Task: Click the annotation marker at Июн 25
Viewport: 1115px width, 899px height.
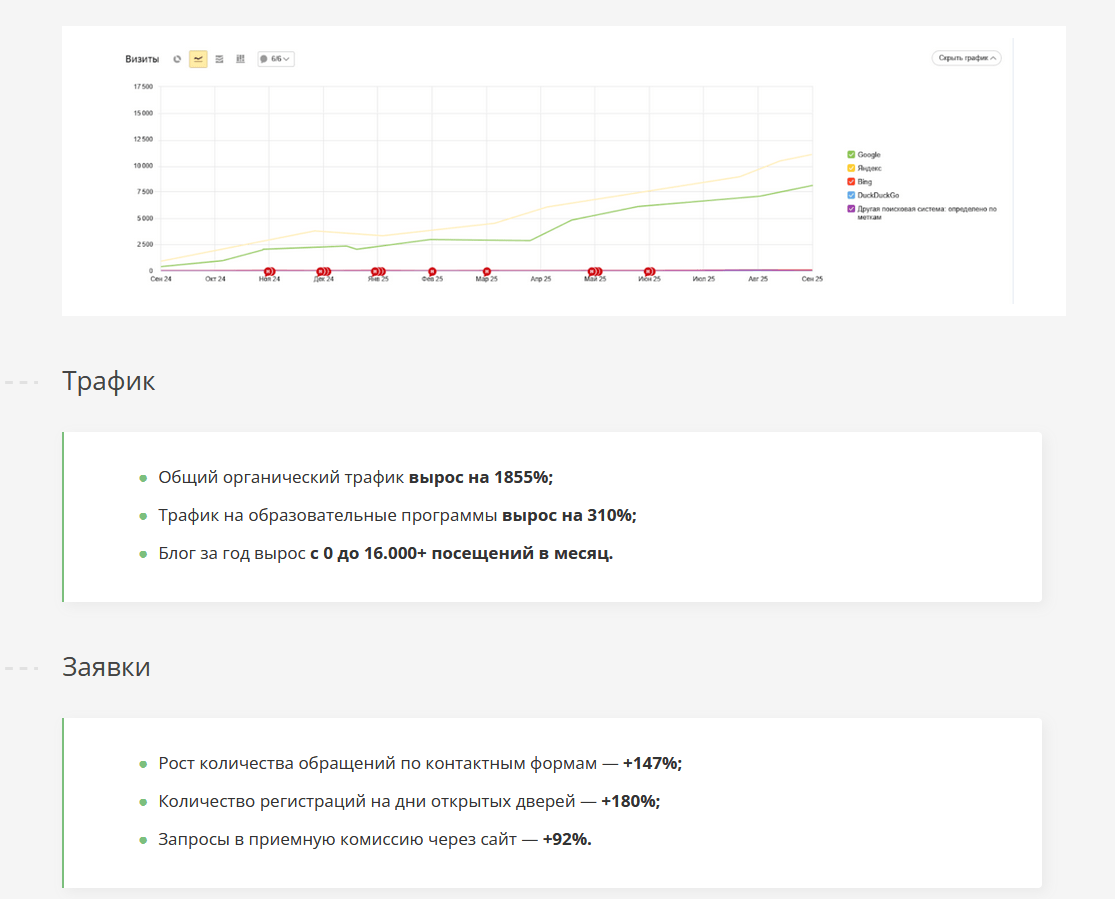Action: pos(649,272)
